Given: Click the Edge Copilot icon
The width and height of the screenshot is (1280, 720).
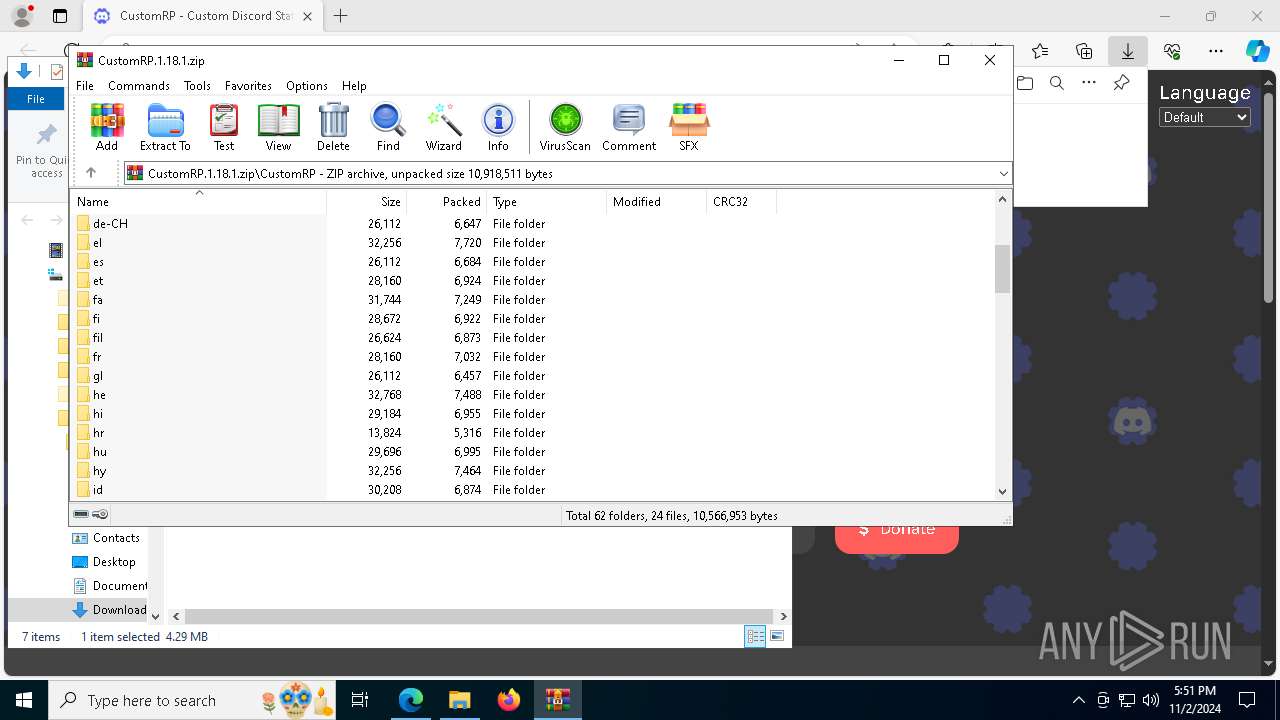Looking at the screenshot, I should pyautogui.click(x=1257, y=51).
